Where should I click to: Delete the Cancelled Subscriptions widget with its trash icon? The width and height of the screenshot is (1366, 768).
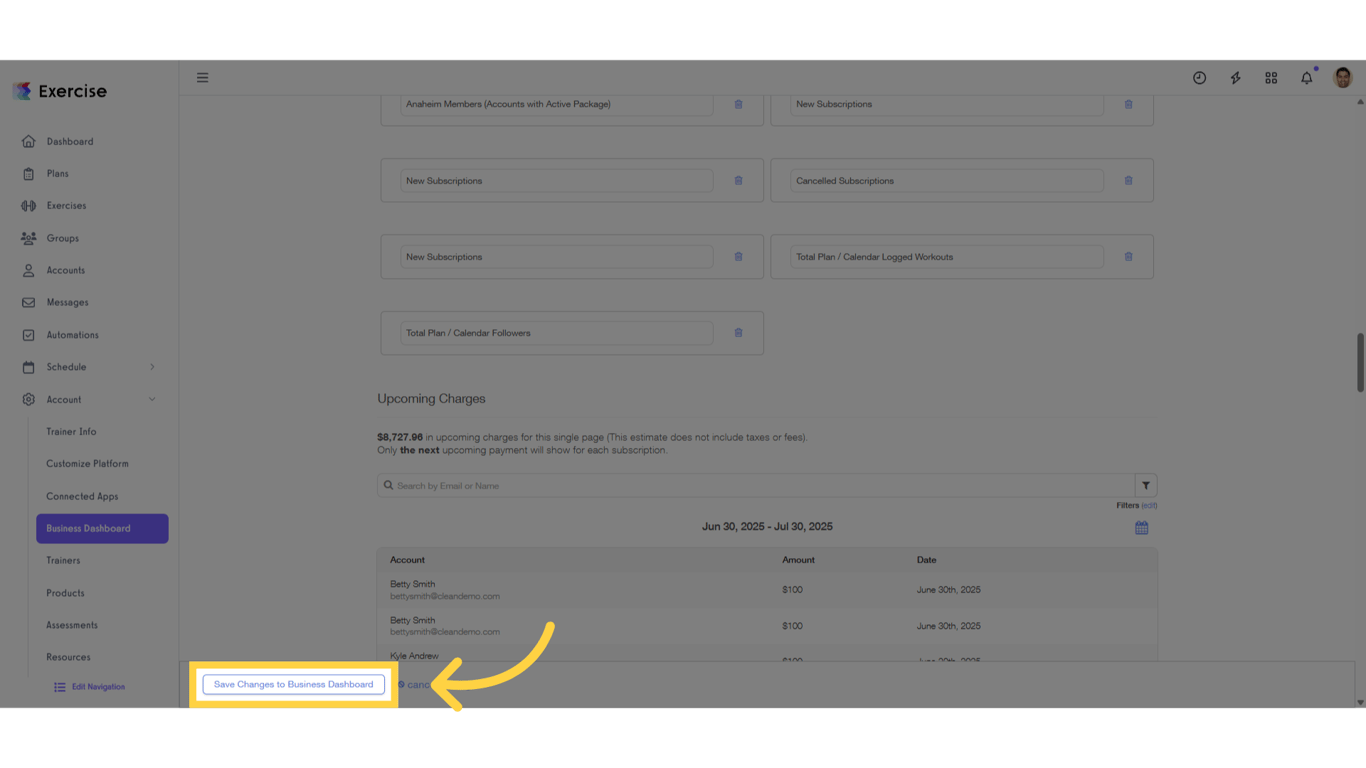tap(1128, 180)
